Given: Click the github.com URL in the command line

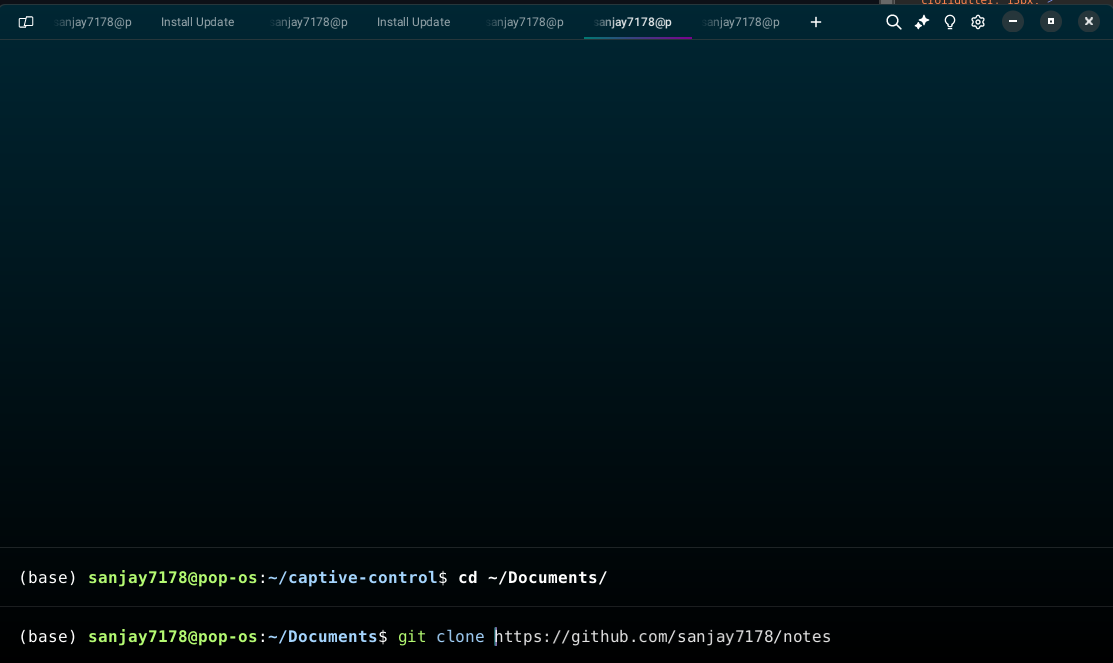Looking at the screenshot, I should click(663, 637).
